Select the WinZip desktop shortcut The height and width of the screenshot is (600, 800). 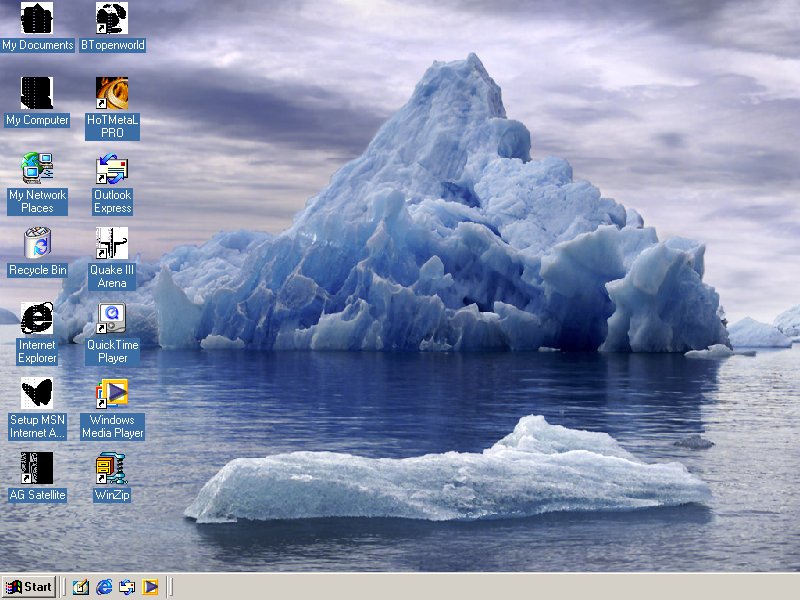coord(112,469)
